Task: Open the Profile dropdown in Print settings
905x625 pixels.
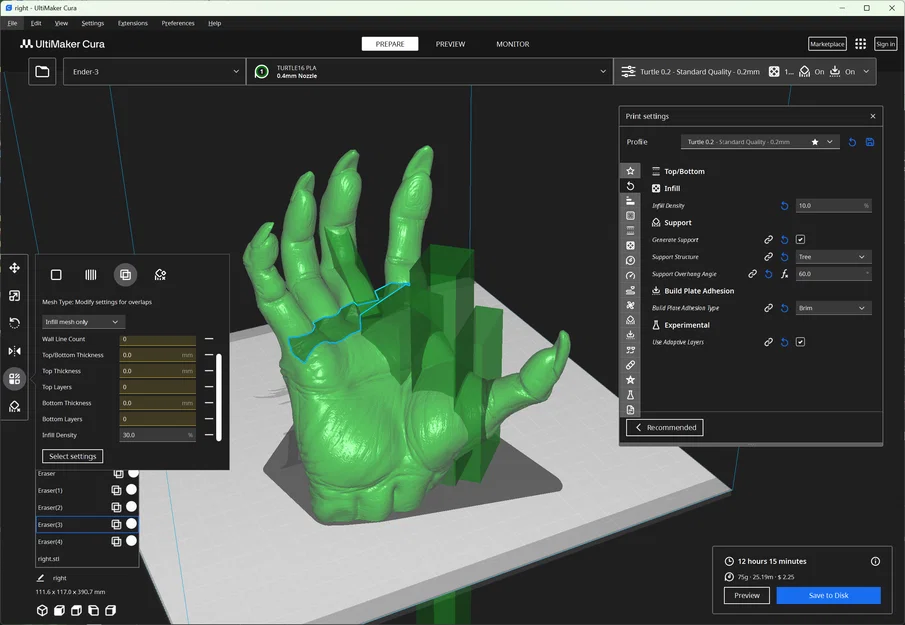Action: click(x=760, y=142)
